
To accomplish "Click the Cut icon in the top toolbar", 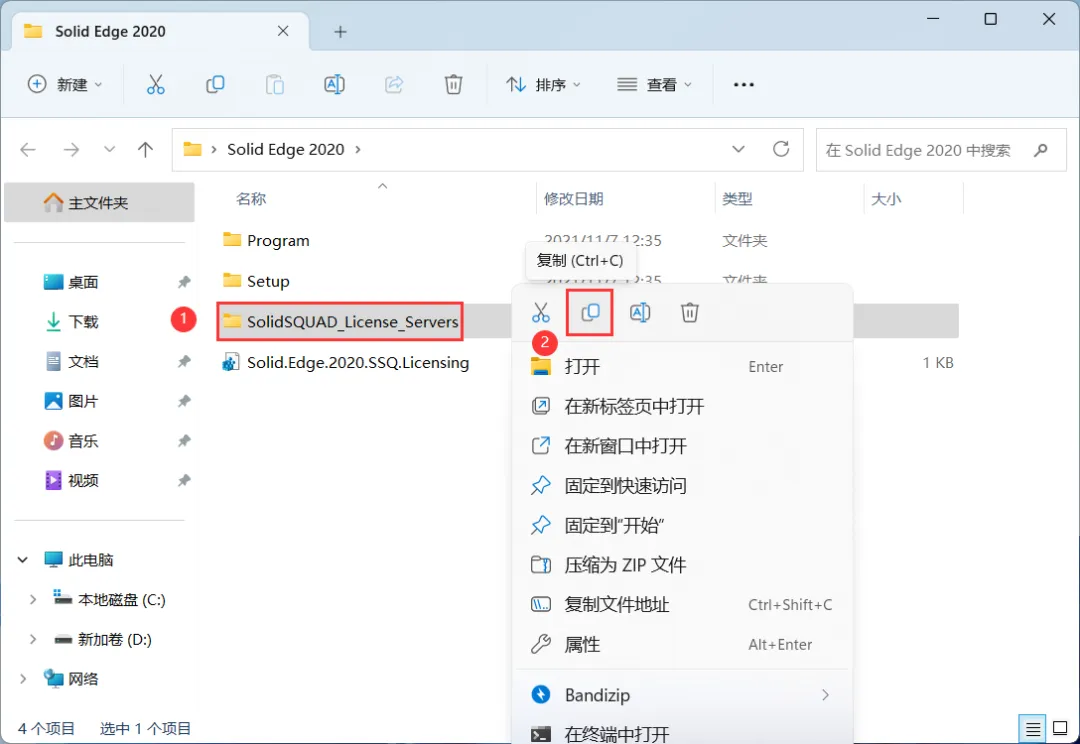I will click(x=156, y=85).
